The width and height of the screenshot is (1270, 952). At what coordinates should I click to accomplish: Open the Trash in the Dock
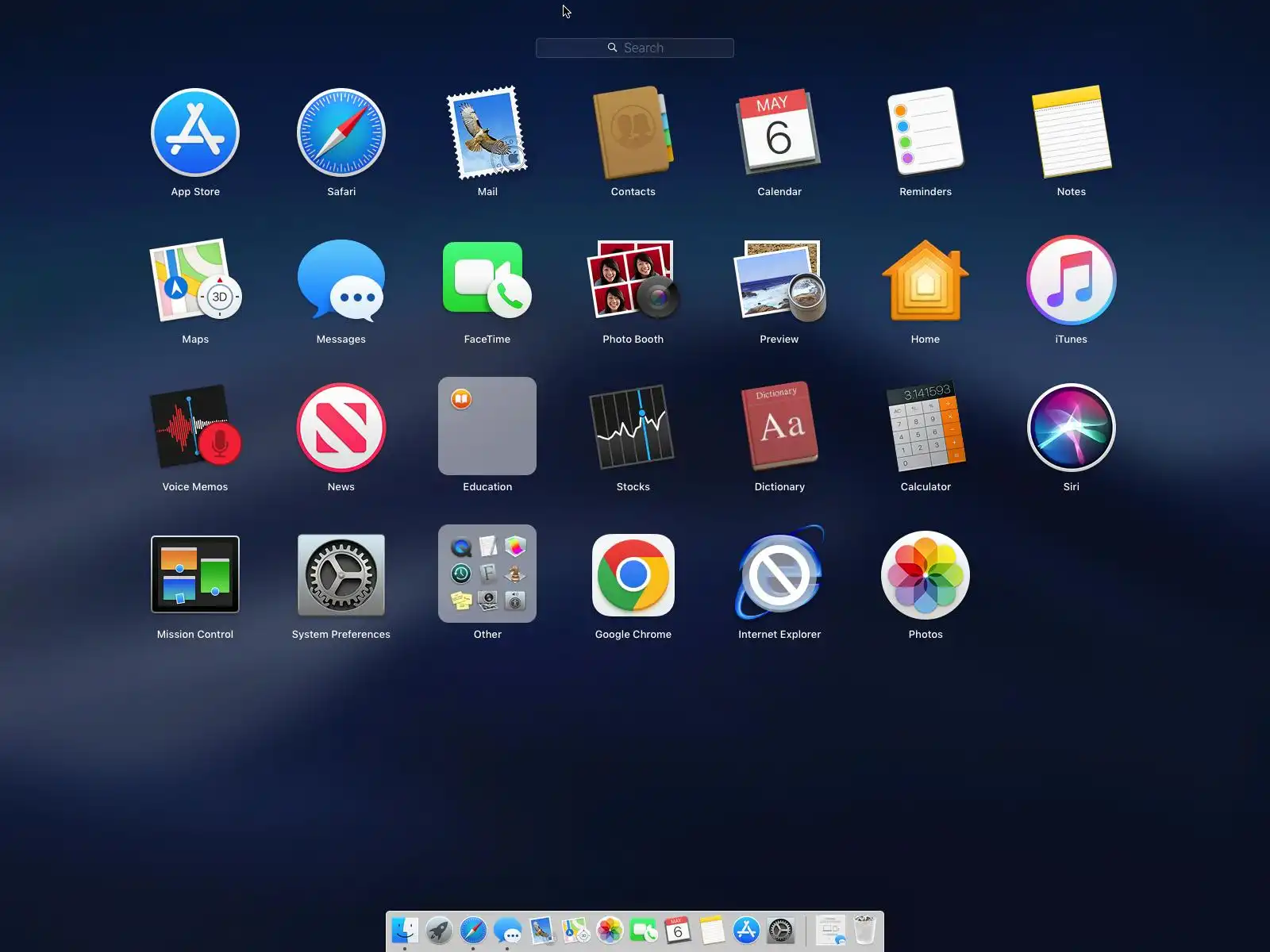pos(864,930)
